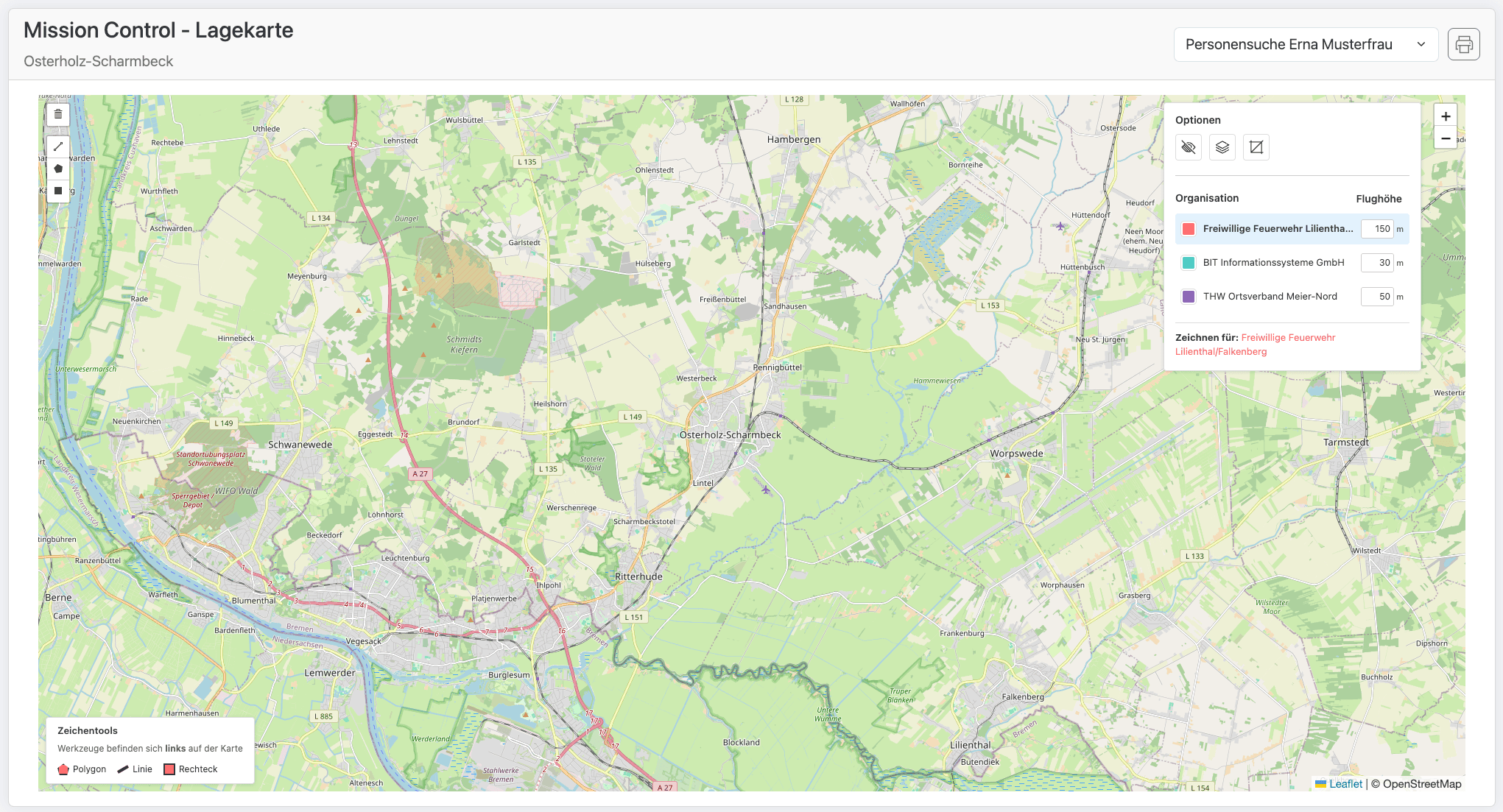The width and height of the screenshot is (1503, 812).
Task: Click the dropdown chevron arrow in header
Action: (x=1421, y=45)
